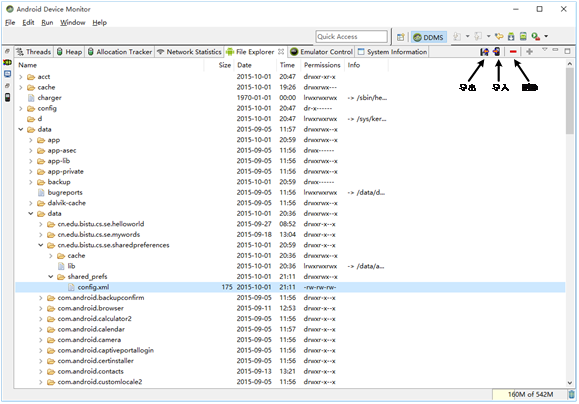Expand the dalvik-cache folder
The width and height of the screenshot is (579, 404).
31,203
